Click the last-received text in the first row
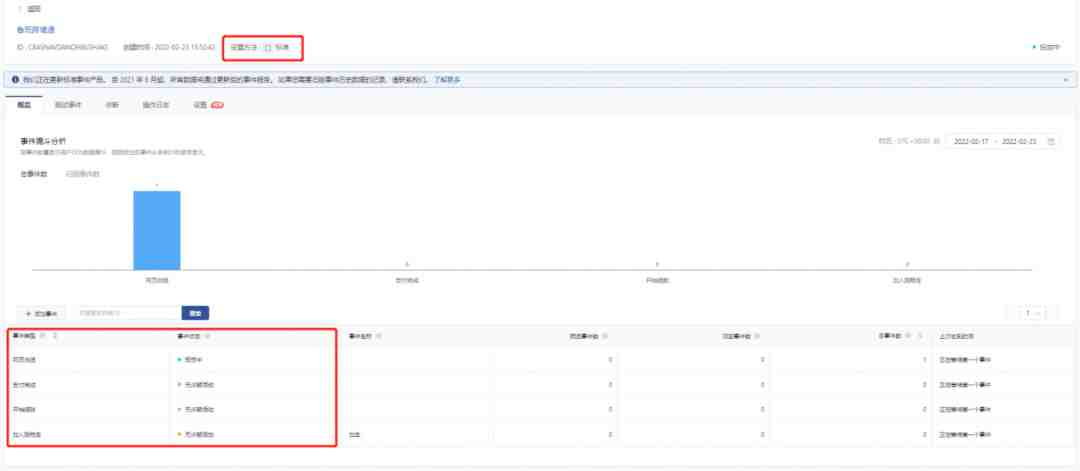Image resolution: width=1080 pixels, height=471 pixels. pos(965,359)
